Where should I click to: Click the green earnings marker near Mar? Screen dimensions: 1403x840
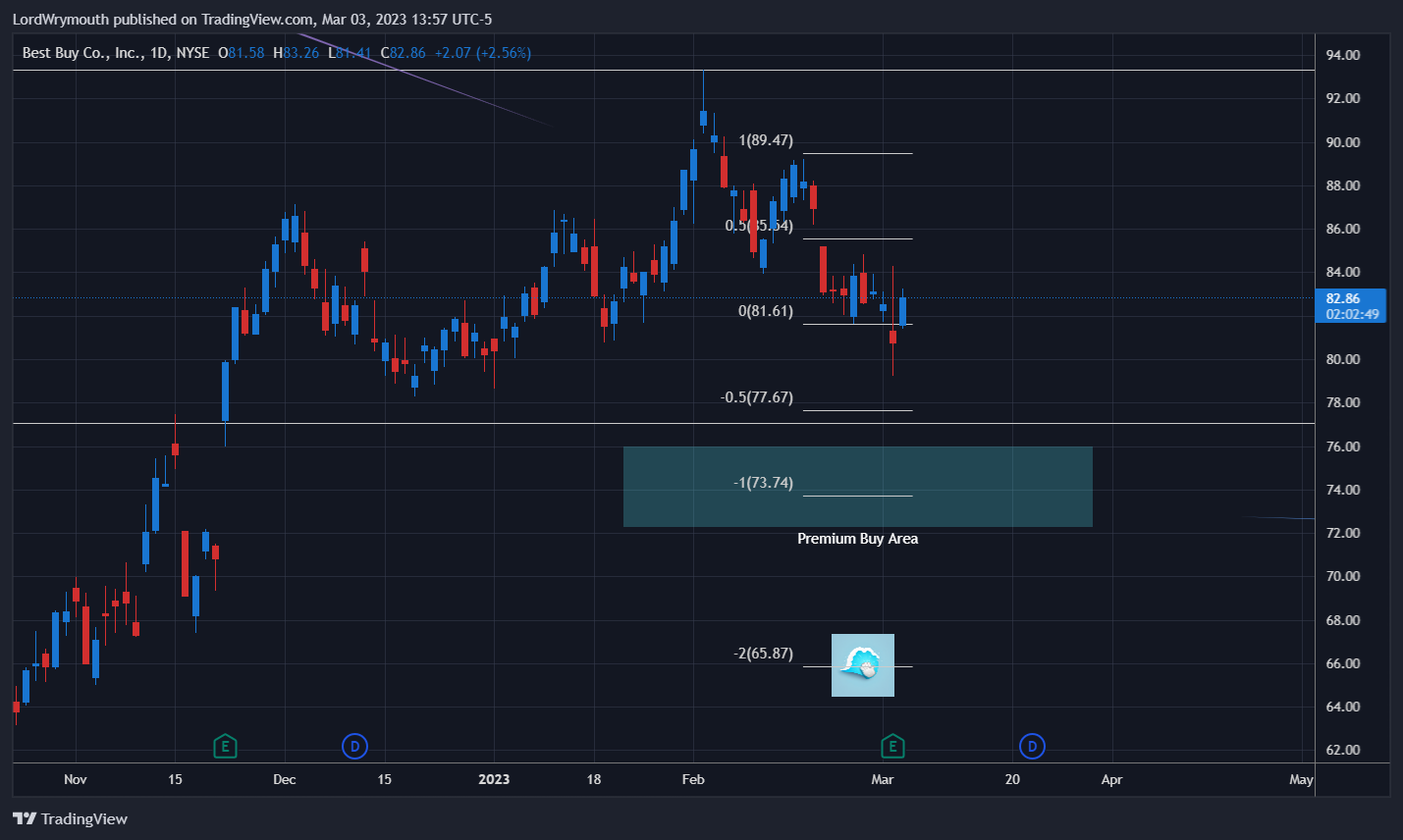[x=891, y=747]
